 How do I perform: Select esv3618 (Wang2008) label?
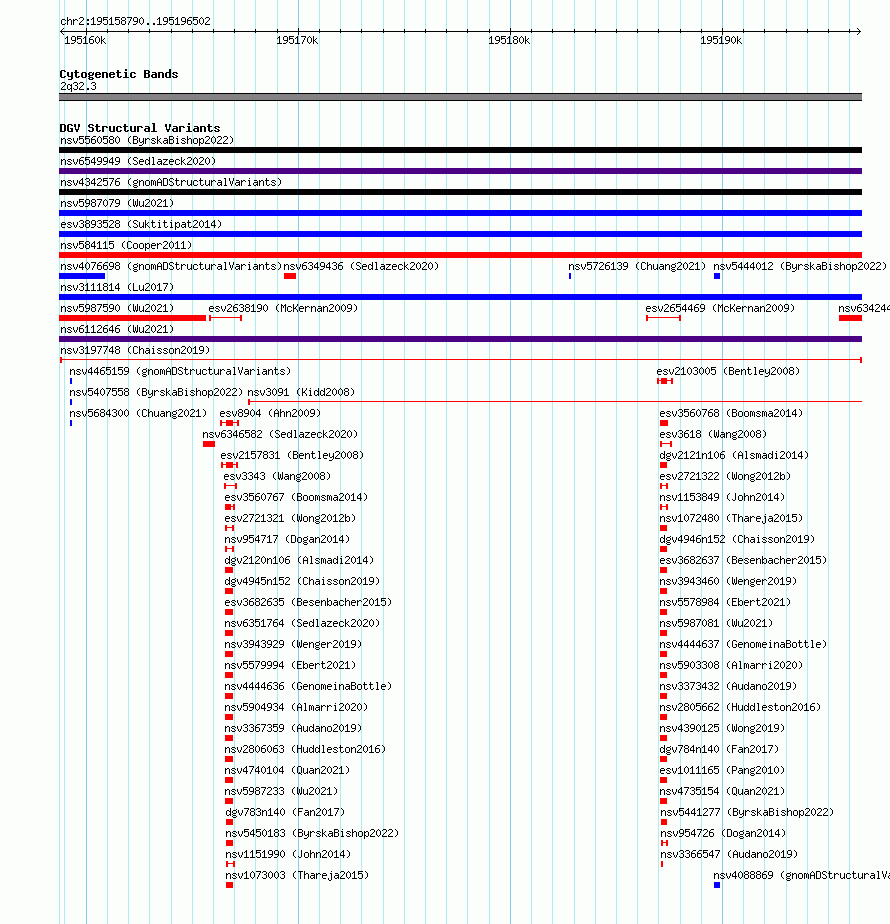pos(713,434)
